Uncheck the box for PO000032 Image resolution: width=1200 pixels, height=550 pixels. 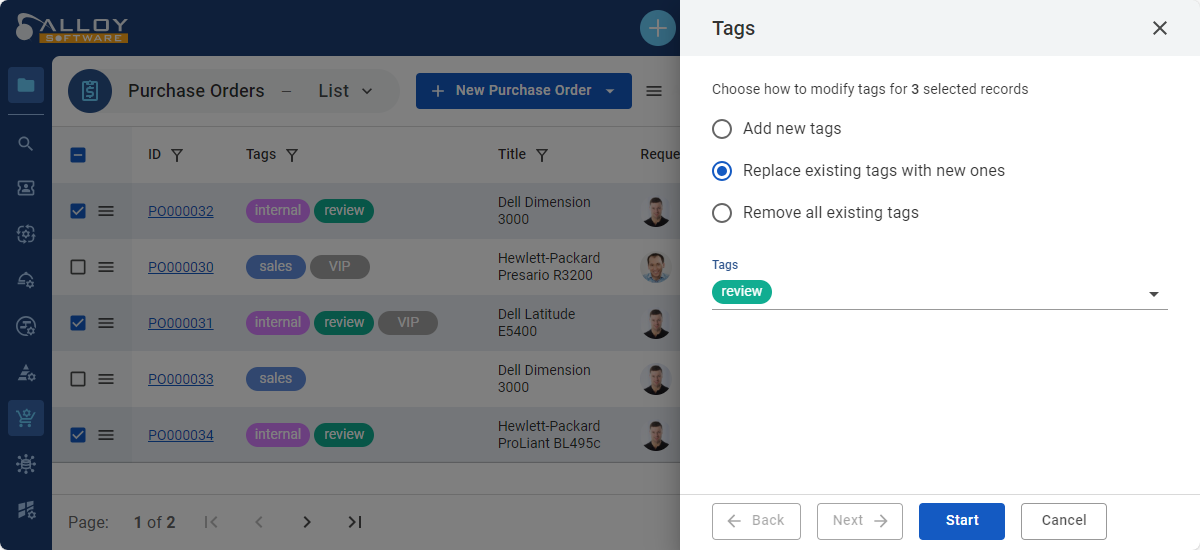coord(78,211)
